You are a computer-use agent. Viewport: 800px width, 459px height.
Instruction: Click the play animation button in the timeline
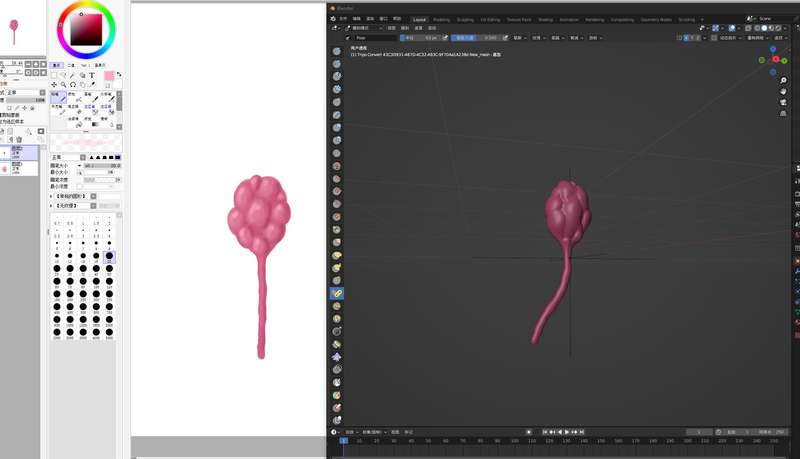[567, 432]
